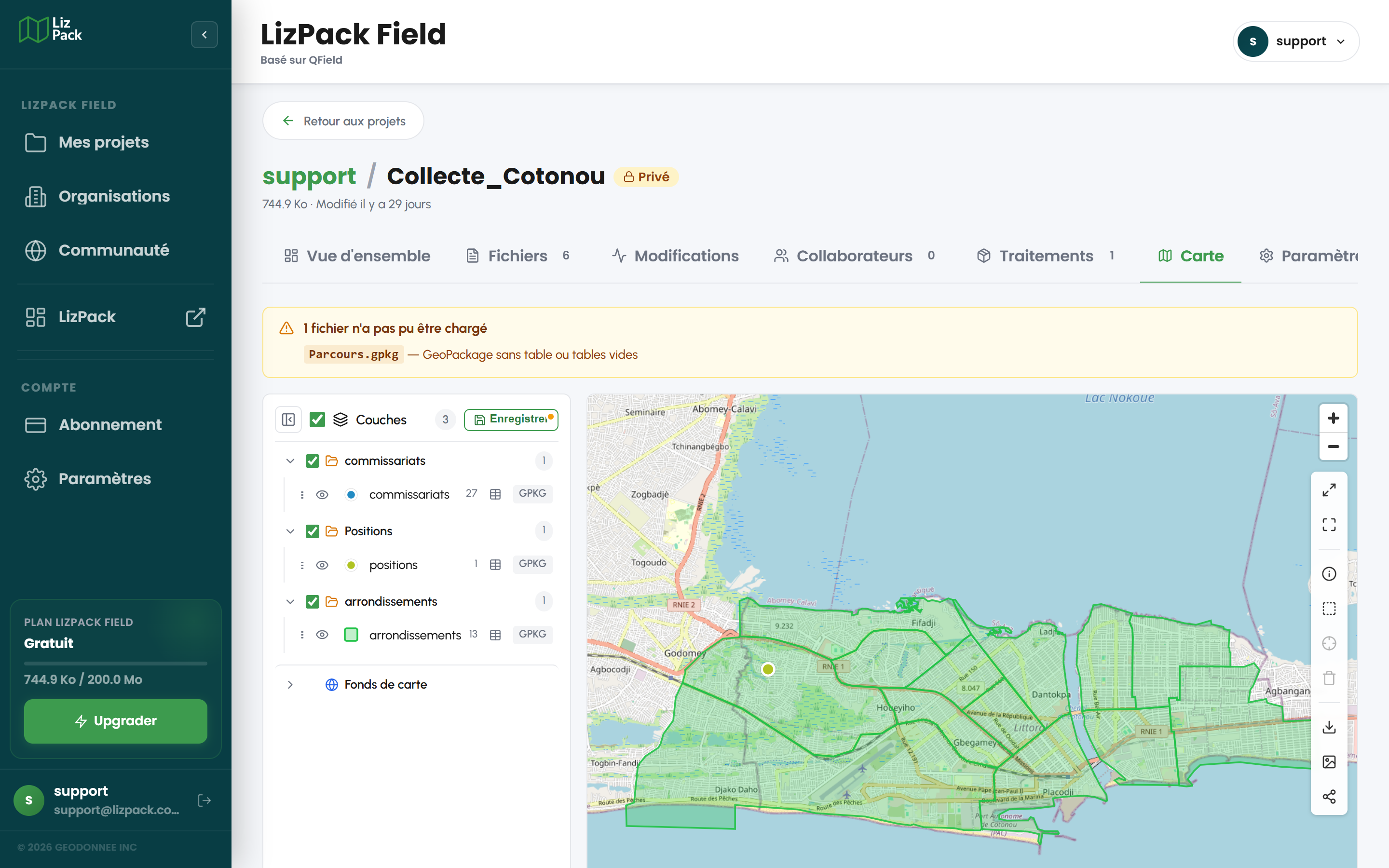
Task: Open Collaborateurs tab
Action: point(855,256)
